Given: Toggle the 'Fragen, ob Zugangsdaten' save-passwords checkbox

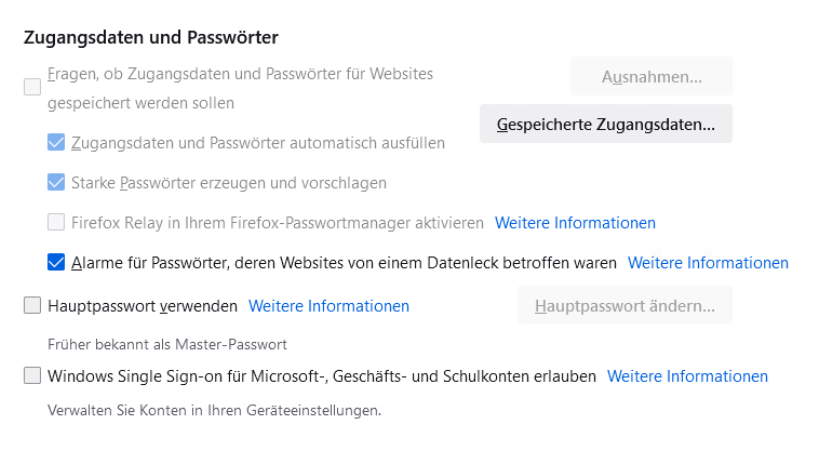Looking at the screenshot, I should pyautogui.click(x=32, y=87).
